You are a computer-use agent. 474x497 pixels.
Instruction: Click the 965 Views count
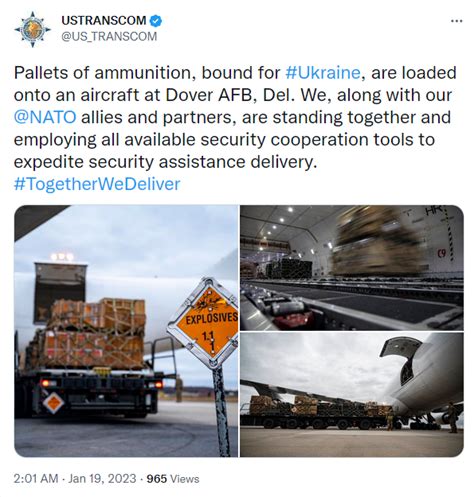(173, 479)
